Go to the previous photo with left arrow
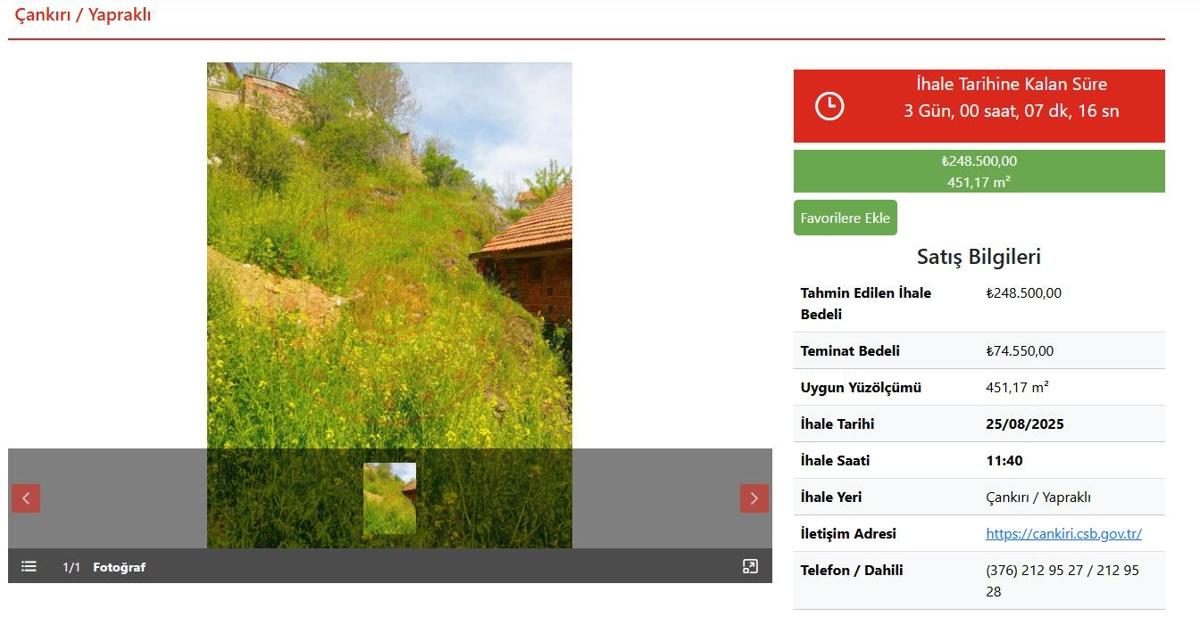The width and height of the screenshot is (1200, 625). 26,498
